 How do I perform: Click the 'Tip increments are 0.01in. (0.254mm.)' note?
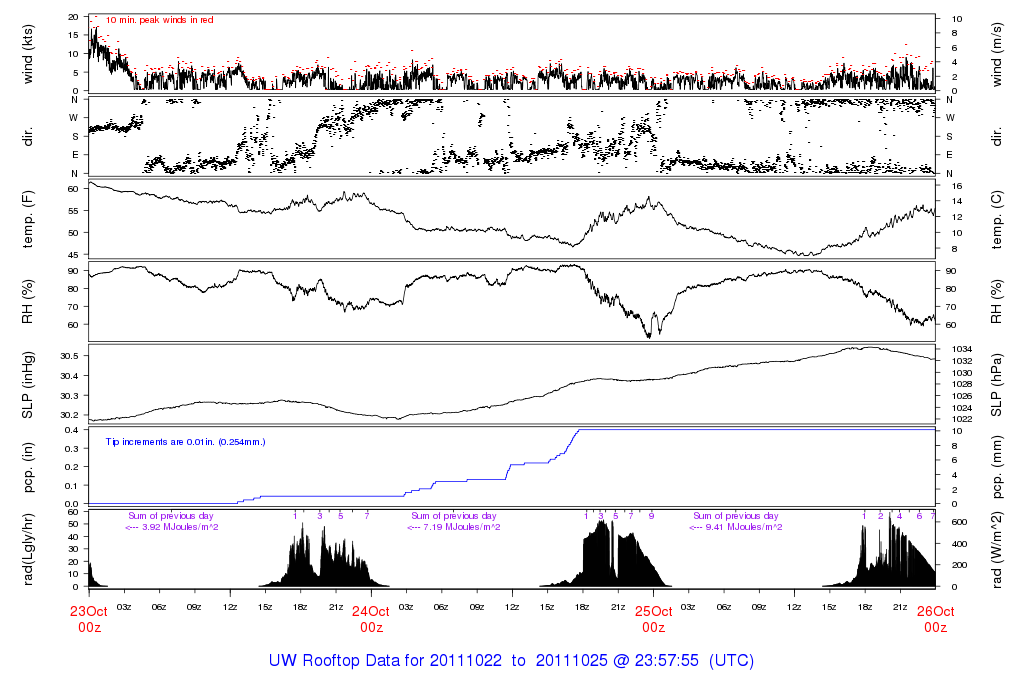click(185, 442)
